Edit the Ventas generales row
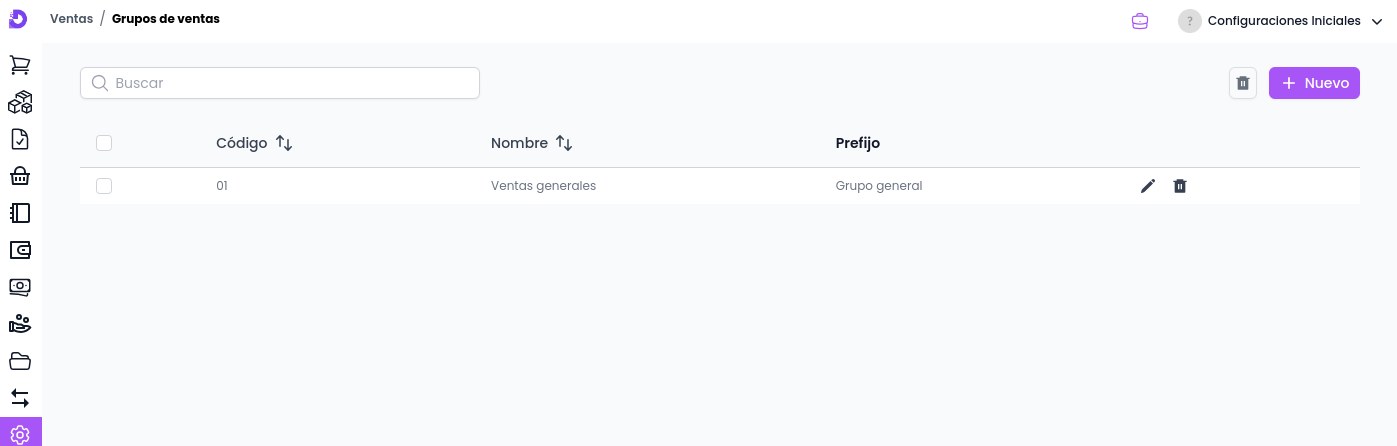The height and width of the screenshot is (446, 1397). 1148,186
